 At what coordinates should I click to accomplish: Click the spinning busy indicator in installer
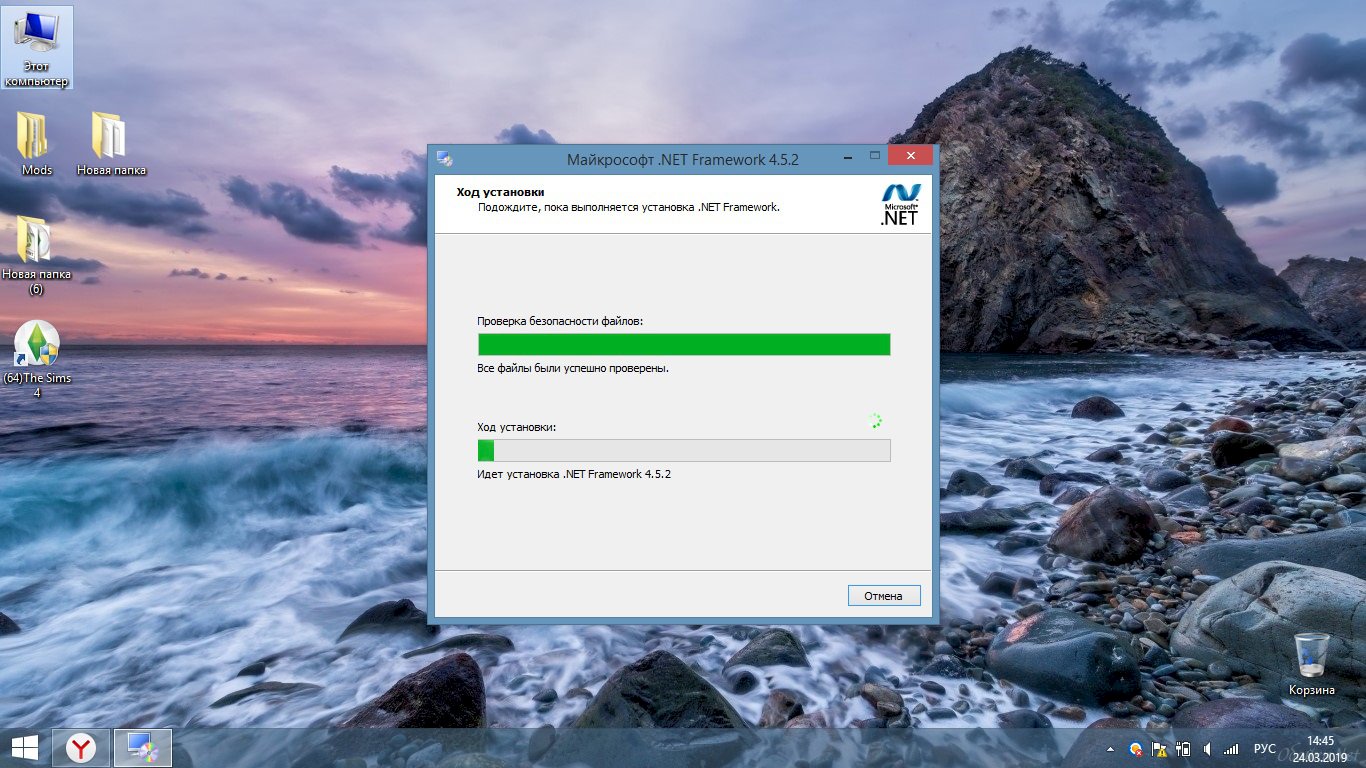pos(876,422)
